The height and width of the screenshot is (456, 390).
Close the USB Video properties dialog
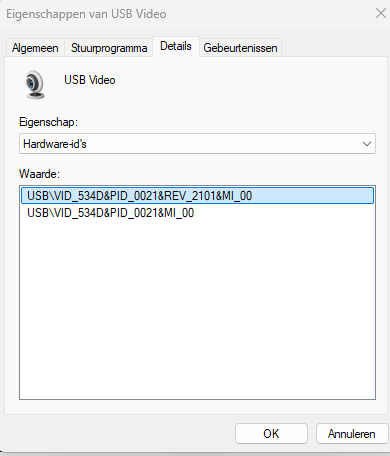[380, 14]
